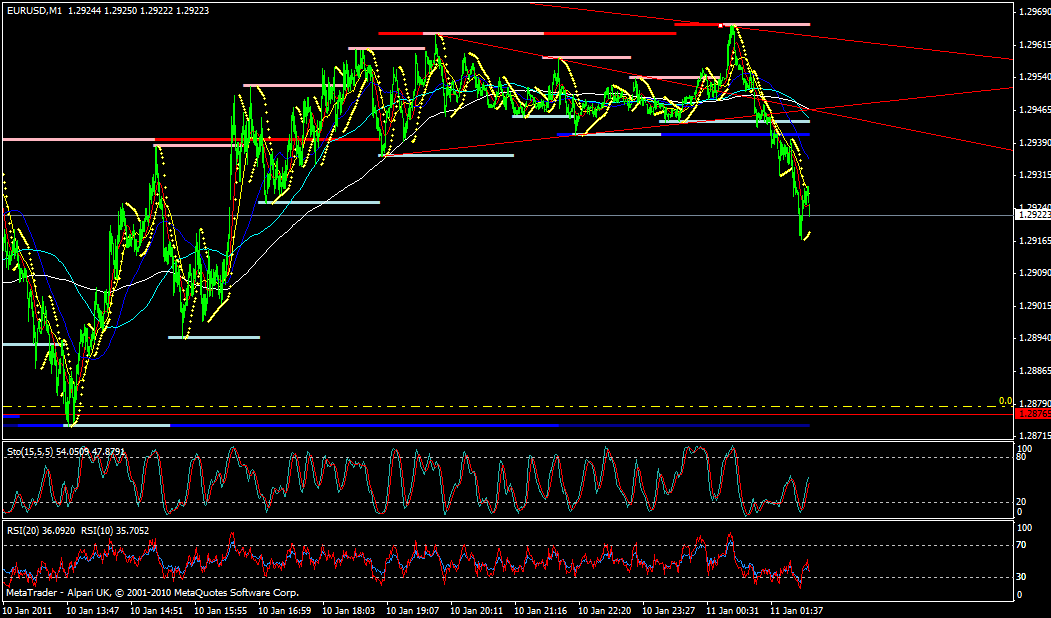Click the 1.29090 price axis label
The height and width of the screenshot is (618, 1051).
click(x=1033, y=273)
